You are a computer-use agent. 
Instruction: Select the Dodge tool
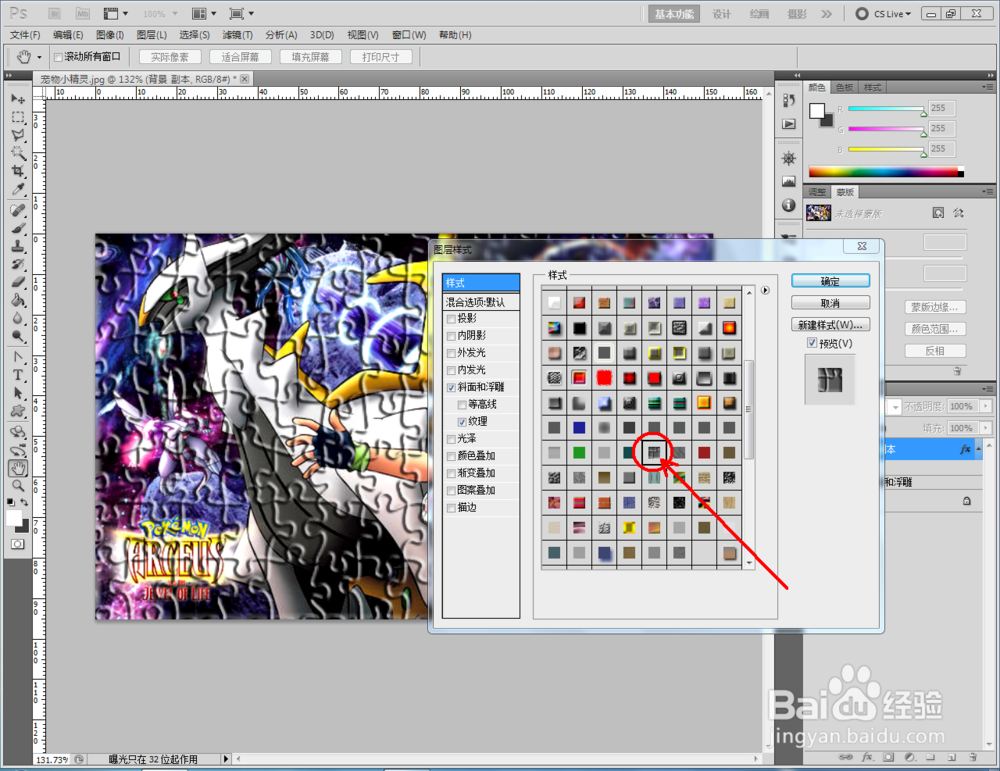coord(18,335)
